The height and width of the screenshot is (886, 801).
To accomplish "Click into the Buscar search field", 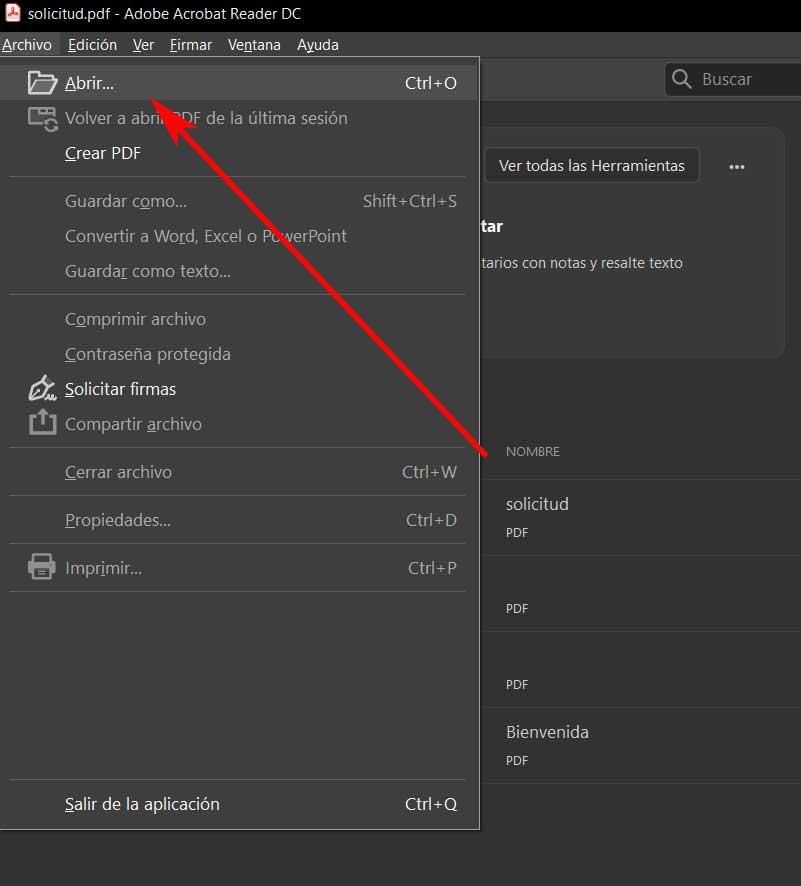I will click(x=733, y=79).
